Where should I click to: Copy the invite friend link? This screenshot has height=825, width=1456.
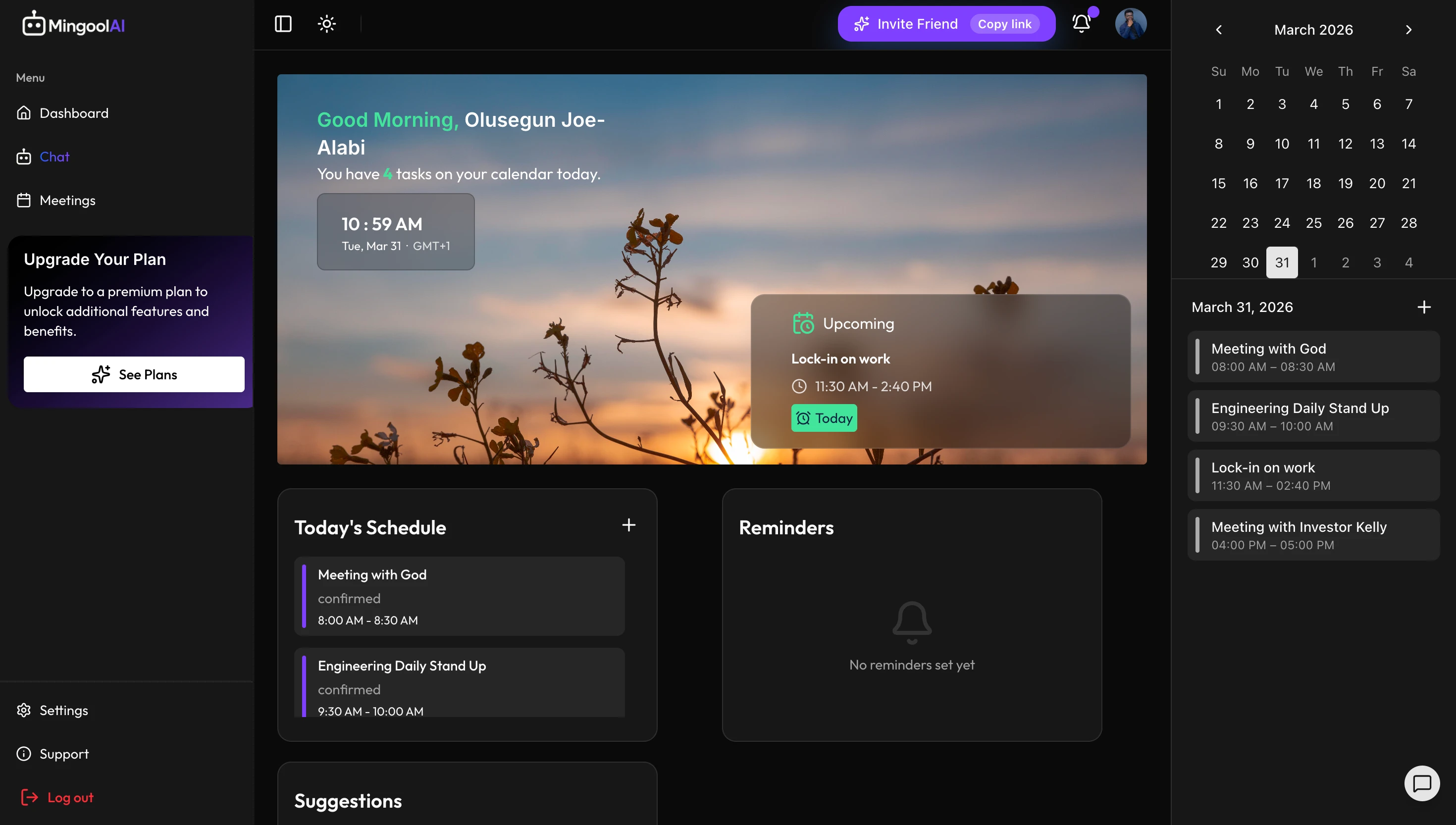tap(1004, 24)
